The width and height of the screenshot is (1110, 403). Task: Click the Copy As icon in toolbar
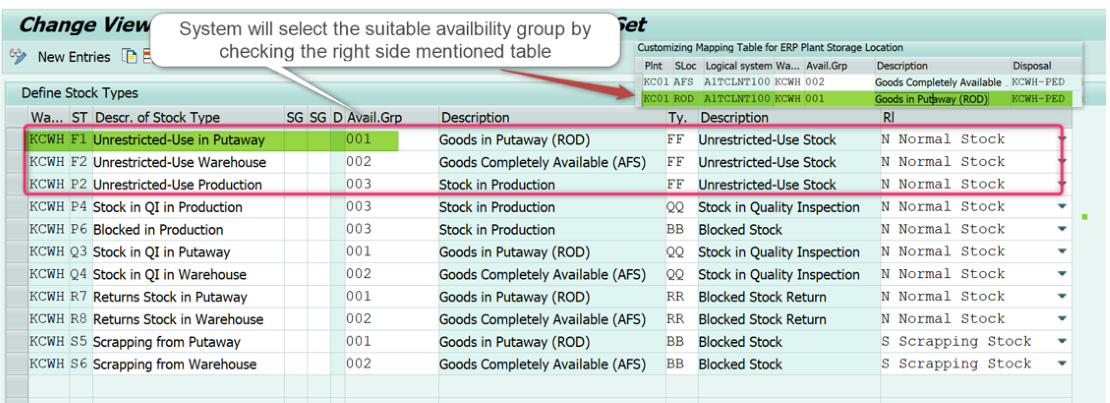click(x=129, y=57)
